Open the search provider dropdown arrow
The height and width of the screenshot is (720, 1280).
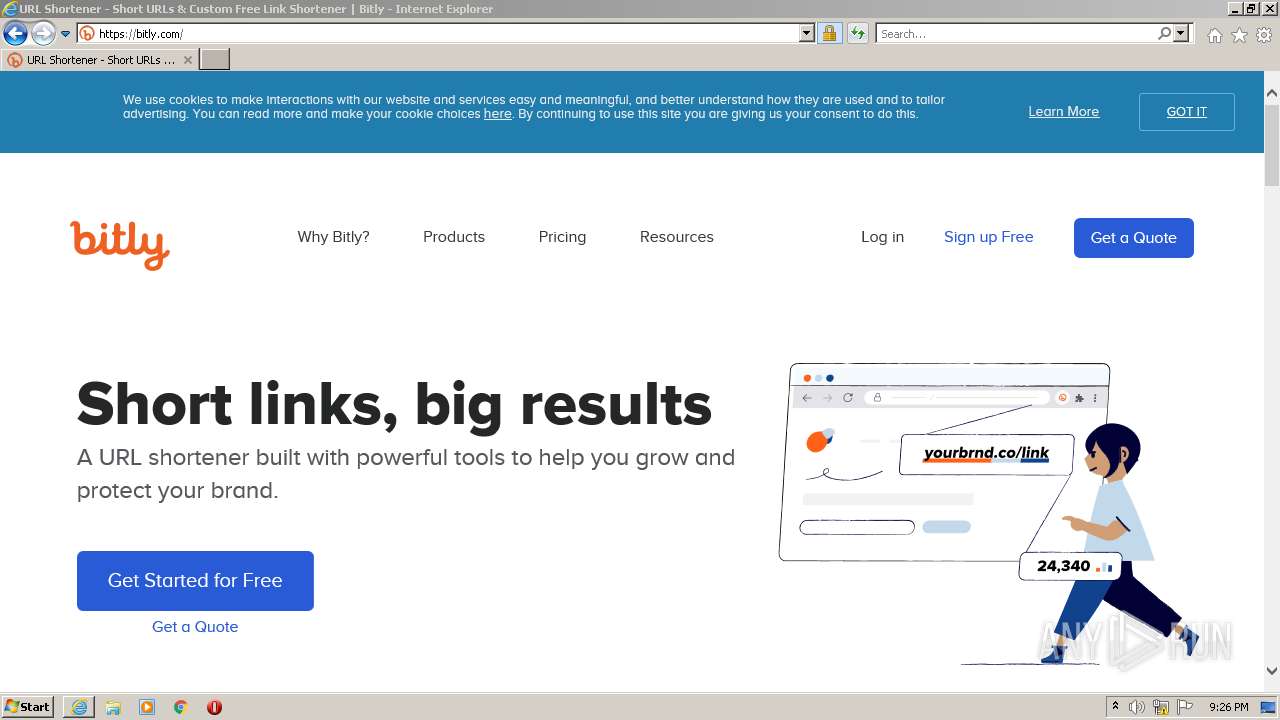point(1181,34)
